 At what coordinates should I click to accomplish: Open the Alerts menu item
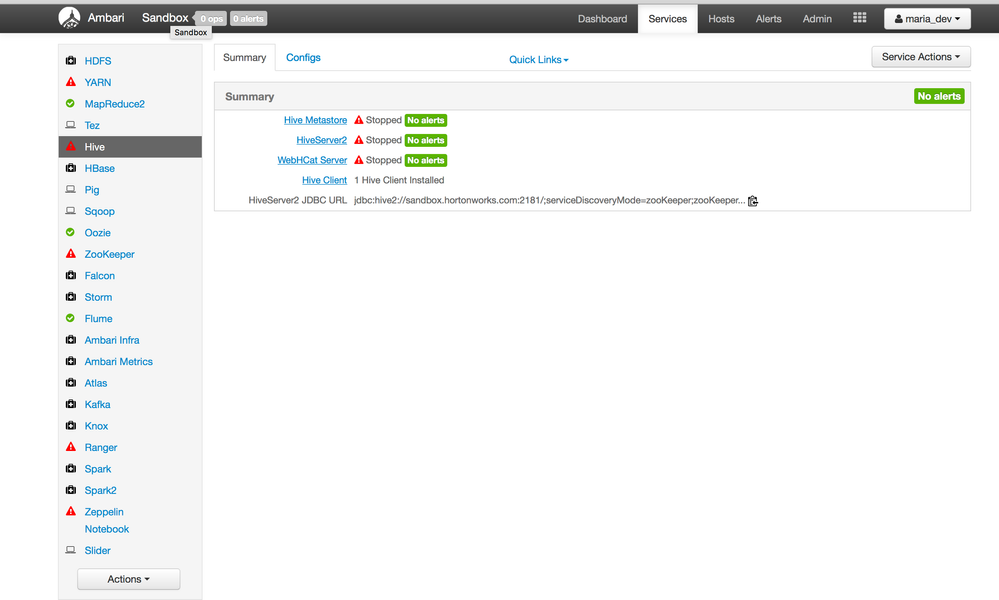[768, 18]
